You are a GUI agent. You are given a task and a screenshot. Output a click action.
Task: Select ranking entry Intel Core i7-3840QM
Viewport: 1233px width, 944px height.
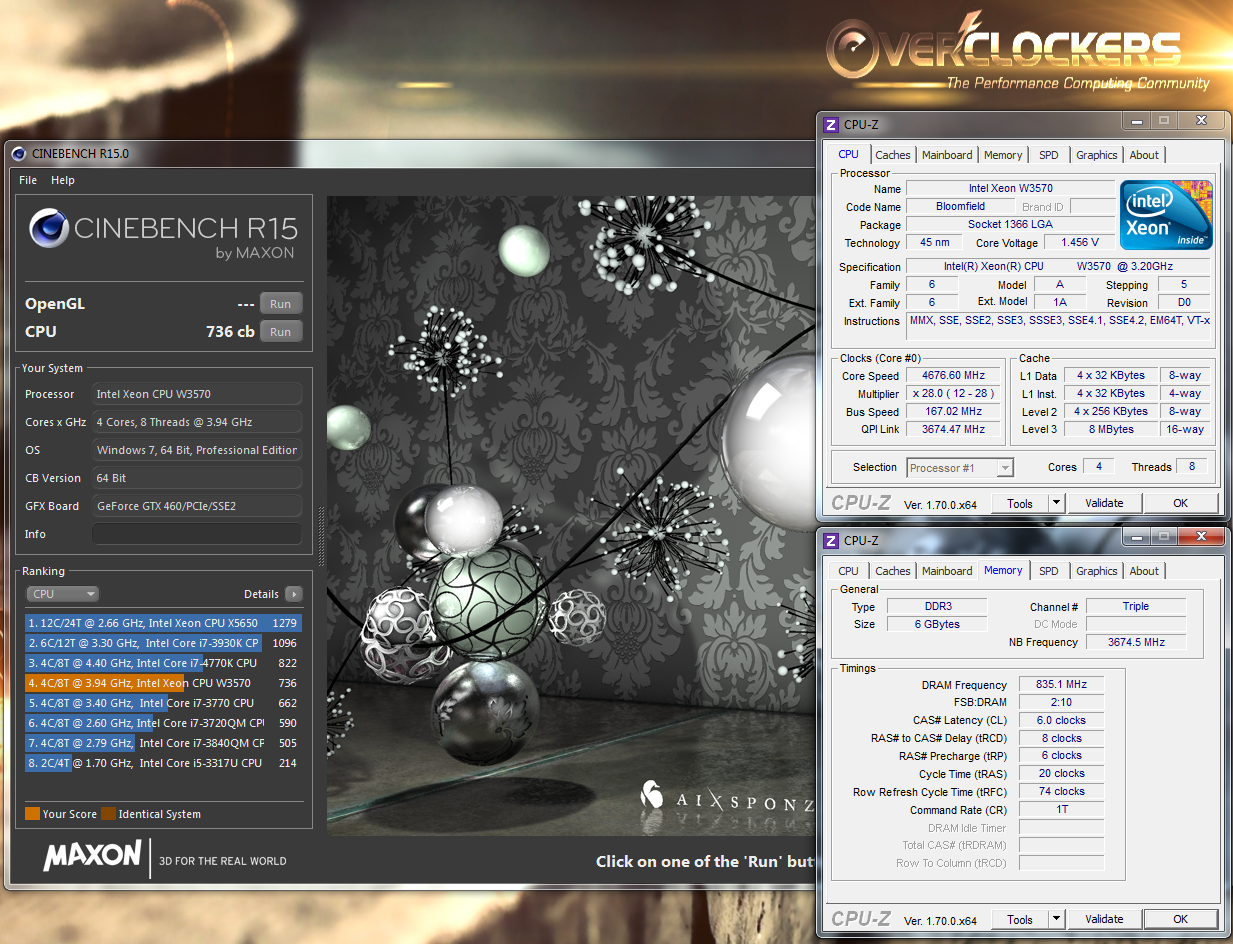pyautogui.click(x=163, y=743)
